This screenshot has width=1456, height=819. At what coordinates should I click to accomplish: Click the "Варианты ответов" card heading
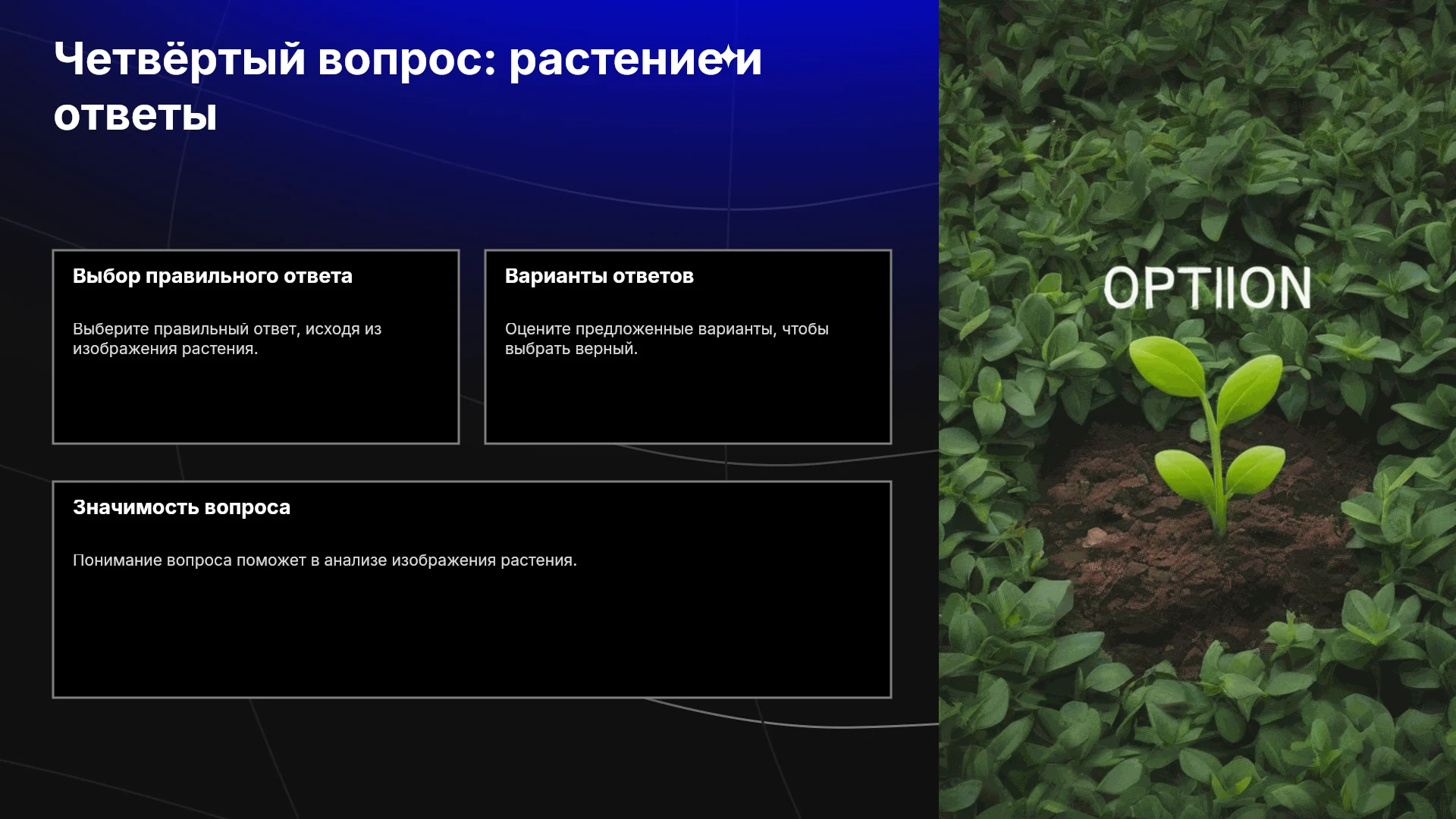[599, 276]
